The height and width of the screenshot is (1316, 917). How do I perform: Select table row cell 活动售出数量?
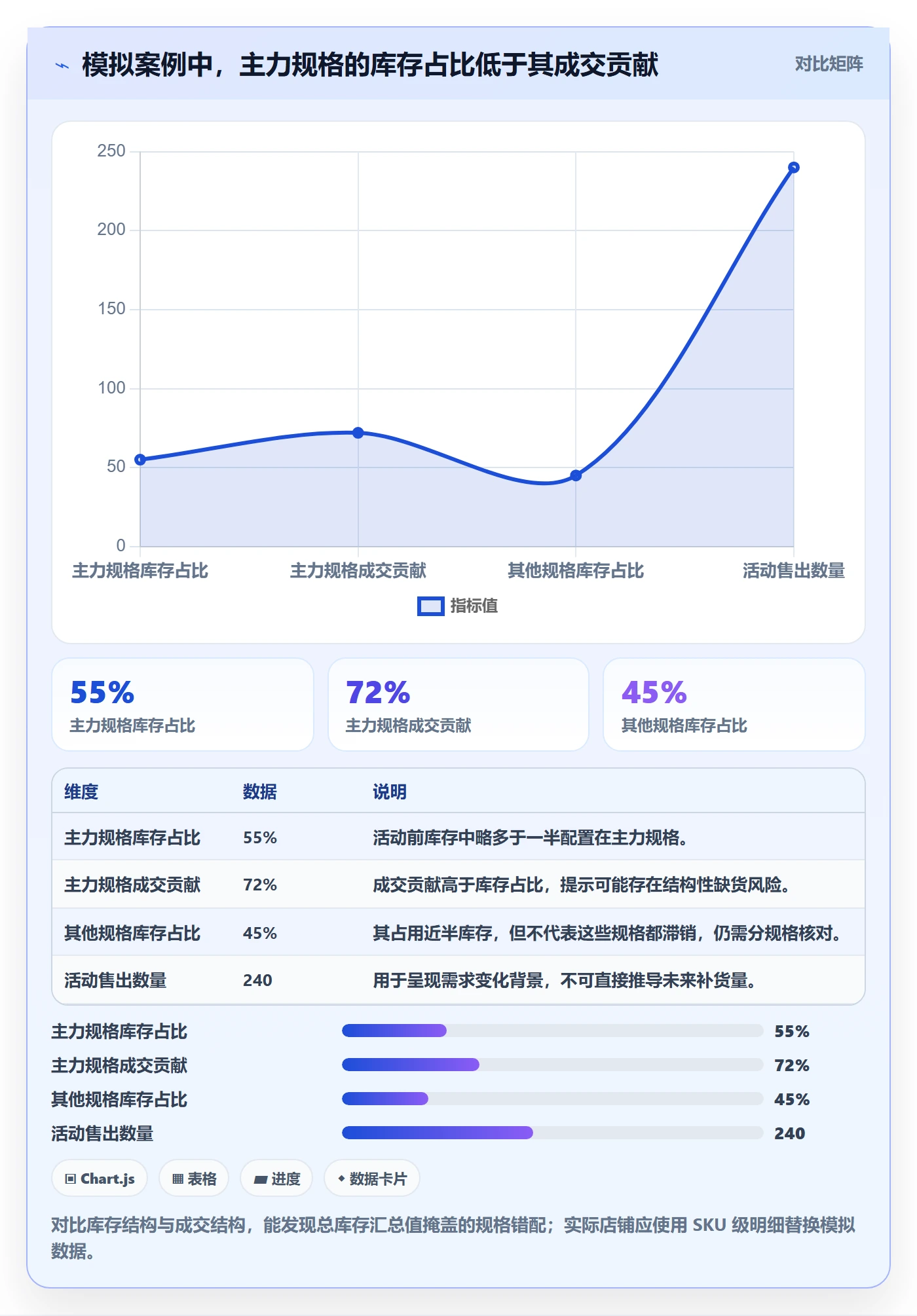point(115,981)
